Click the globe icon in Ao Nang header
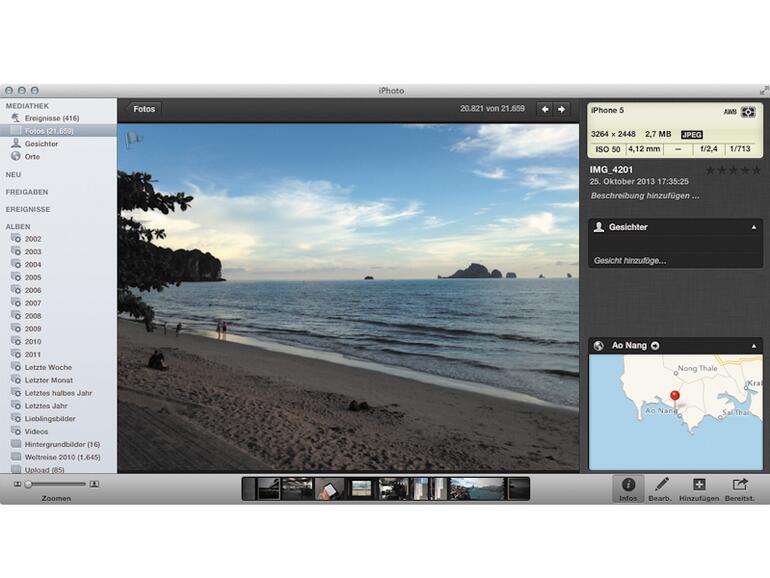 coord(599,346)
